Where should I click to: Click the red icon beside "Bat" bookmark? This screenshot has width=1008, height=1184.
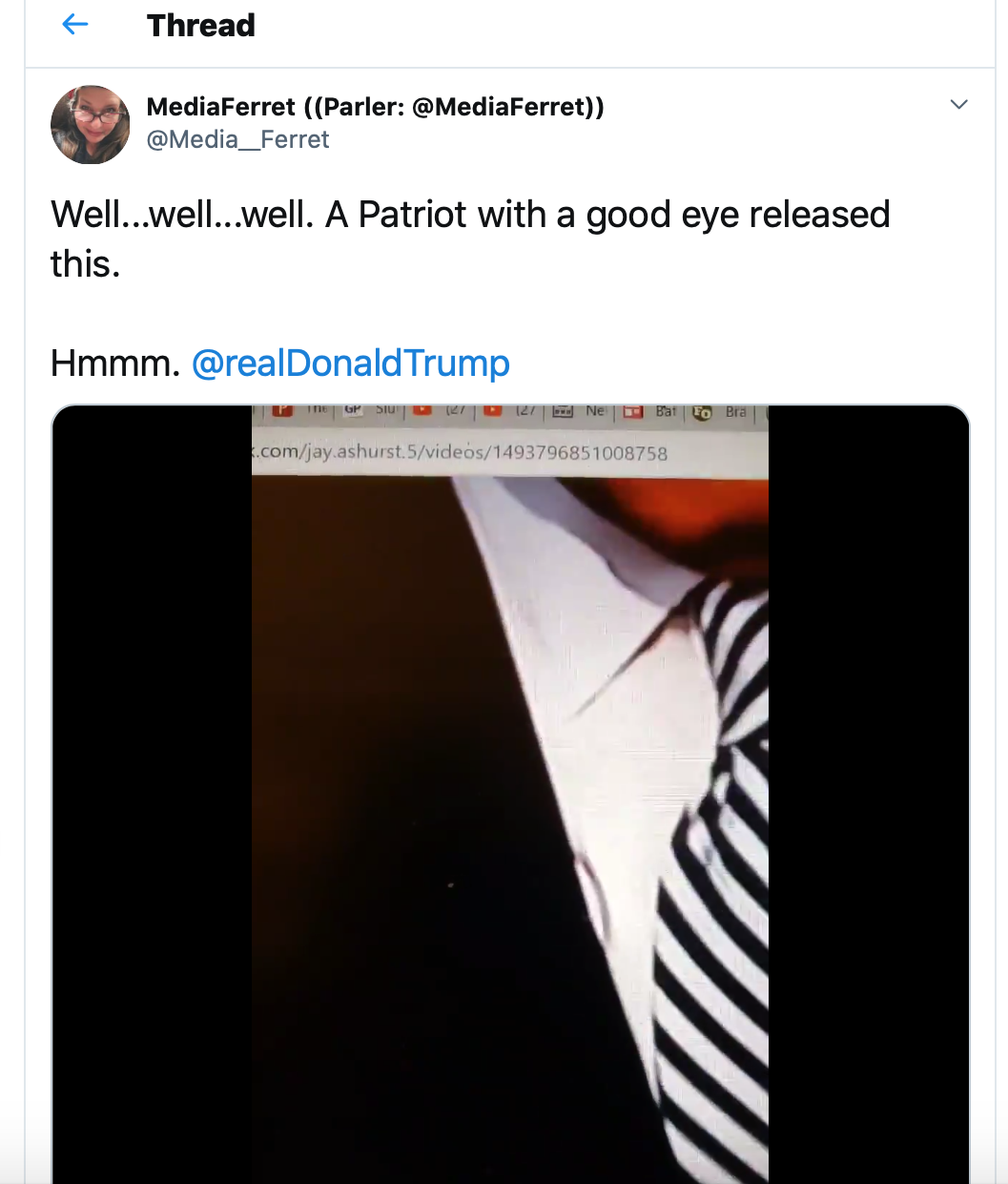632,412
